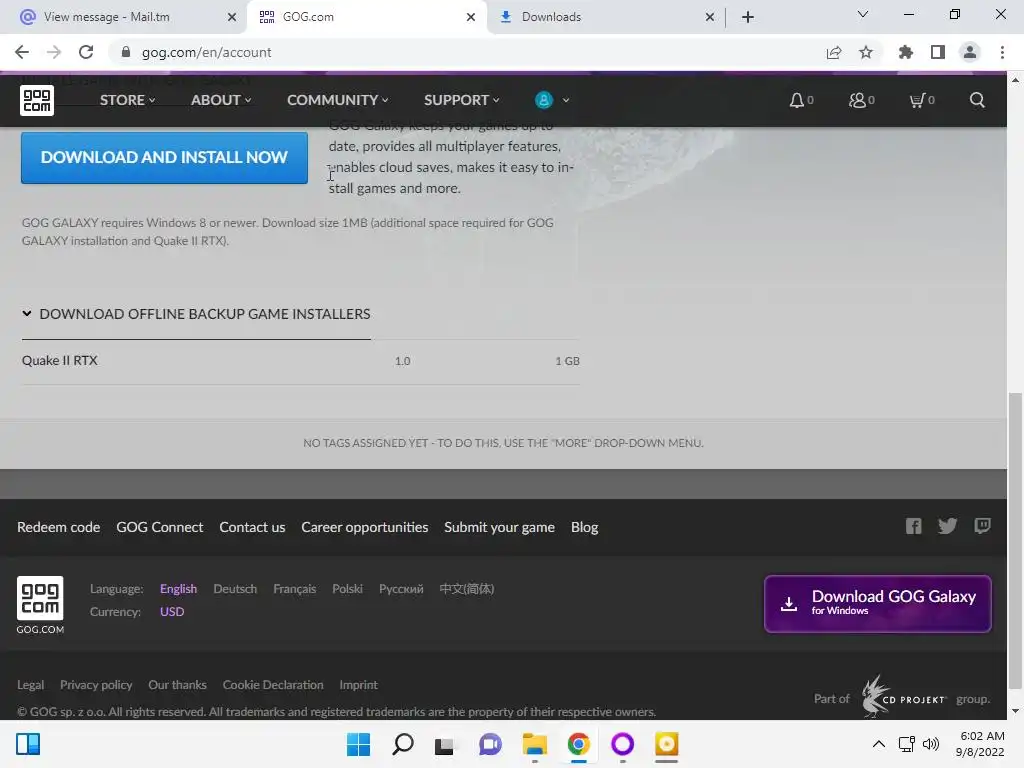Screen dimensions: 1024x768
Task: Share this page icon in address bar
Action: tap(834, 52)
